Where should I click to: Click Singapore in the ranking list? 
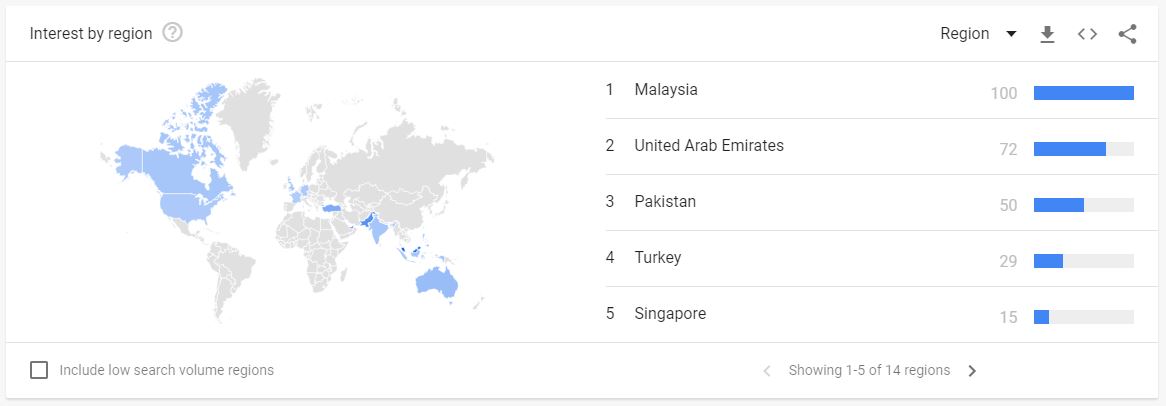[x=670, y=314]
